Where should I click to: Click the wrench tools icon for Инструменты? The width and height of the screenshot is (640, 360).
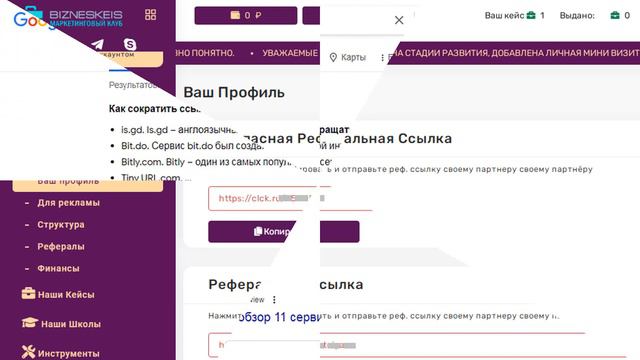[x=28, y=352]
